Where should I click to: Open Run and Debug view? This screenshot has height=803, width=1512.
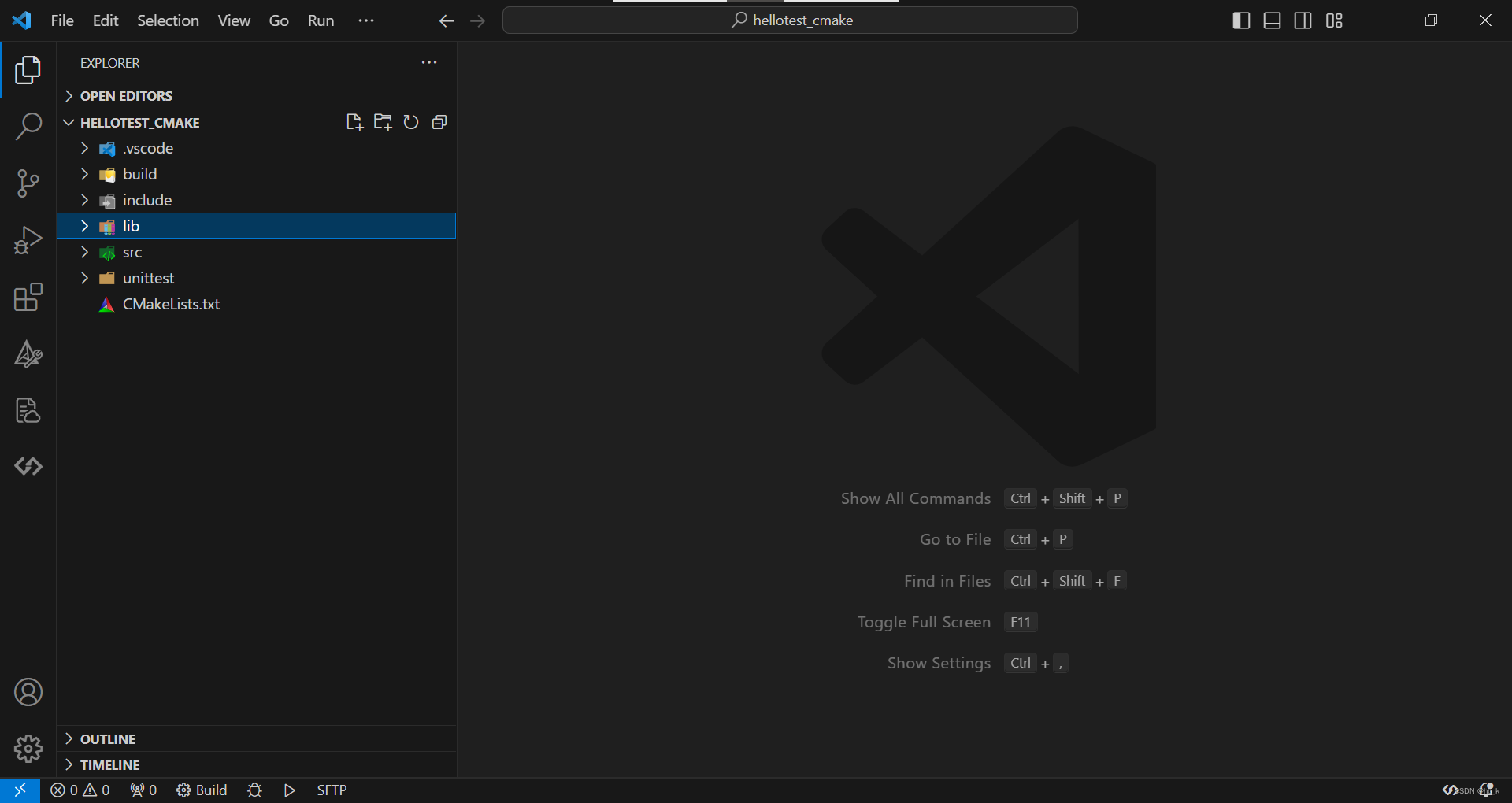coord(28,240)
